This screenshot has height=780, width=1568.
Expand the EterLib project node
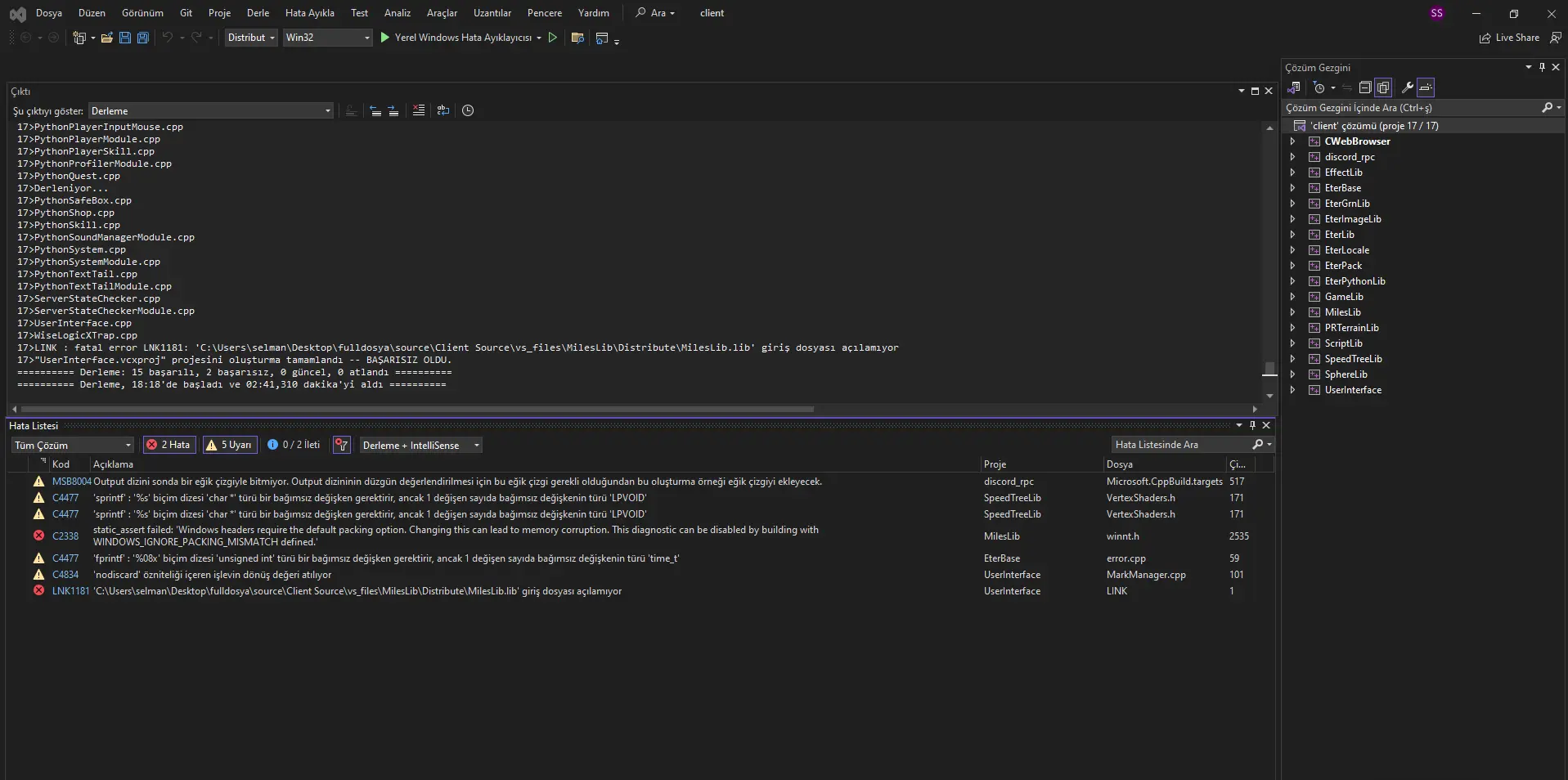(x=1292, y=235)
